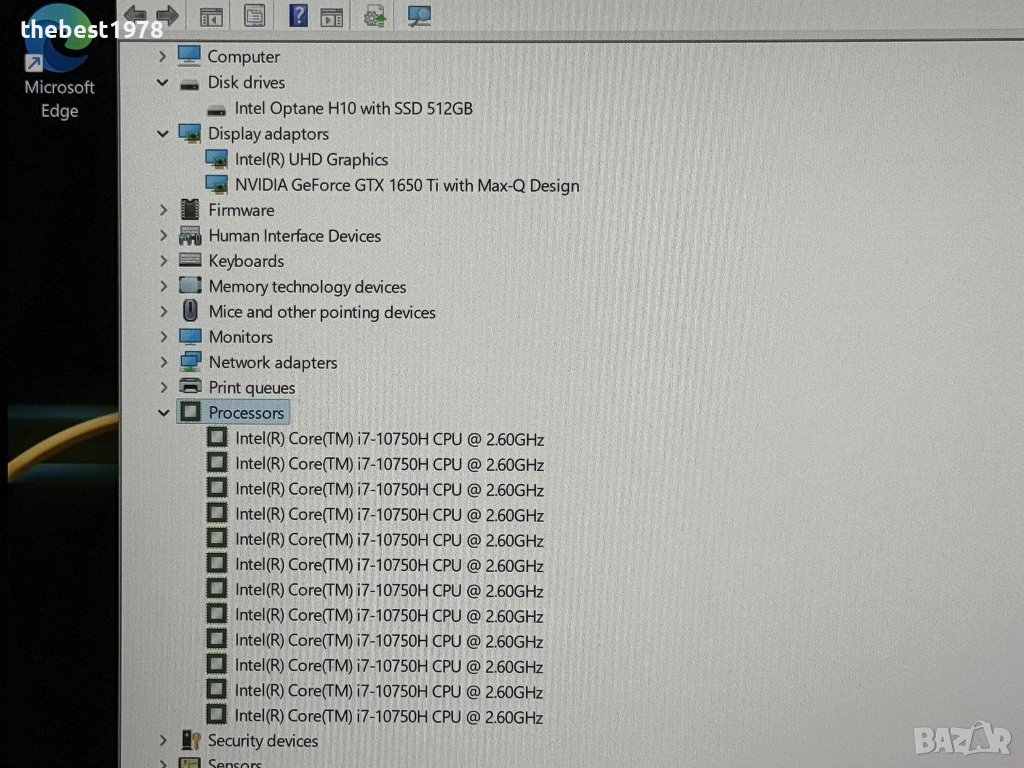Expand the Security devices category
The width and height of the screenshot is (1024, 768).
pos(163,741)
